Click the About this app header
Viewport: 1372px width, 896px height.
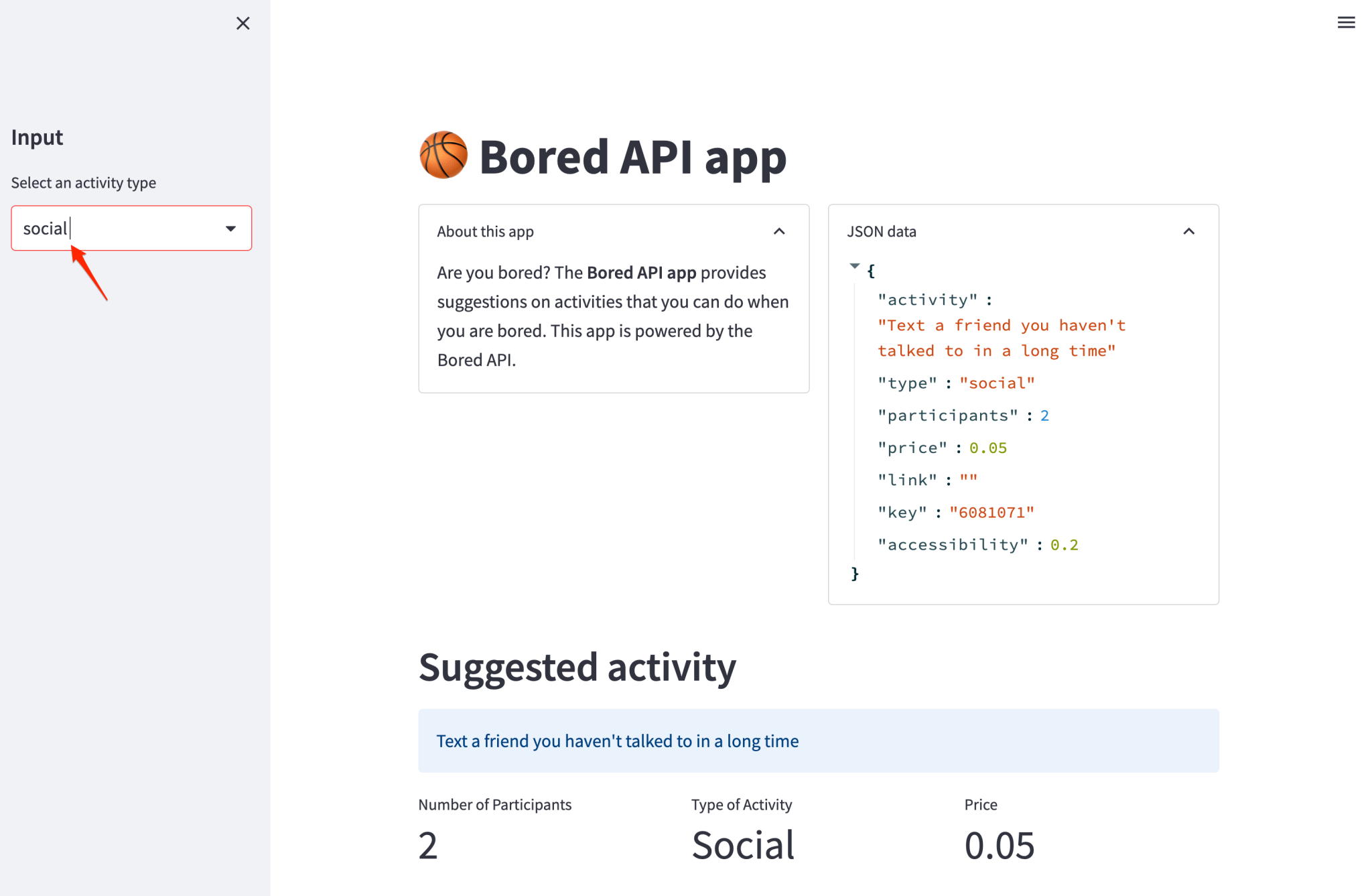pyautogui.click(x=485, y=231)
